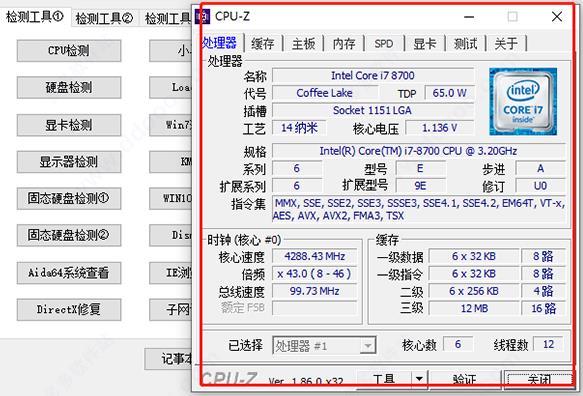Switch to the 测试 tab
583x396 pixels.
coord(466,44)
